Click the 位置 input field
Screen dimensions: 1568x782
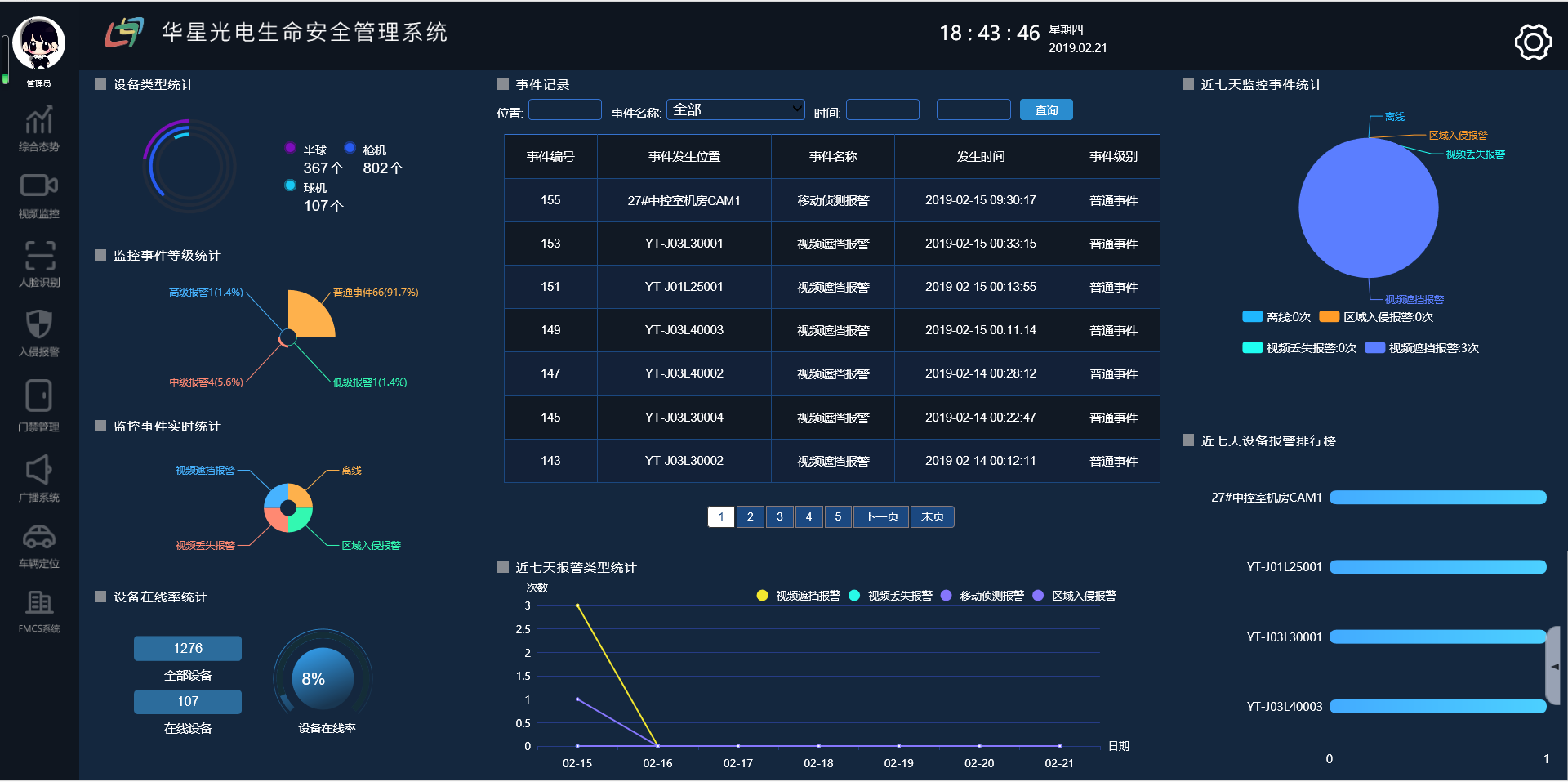pos(565,110)
